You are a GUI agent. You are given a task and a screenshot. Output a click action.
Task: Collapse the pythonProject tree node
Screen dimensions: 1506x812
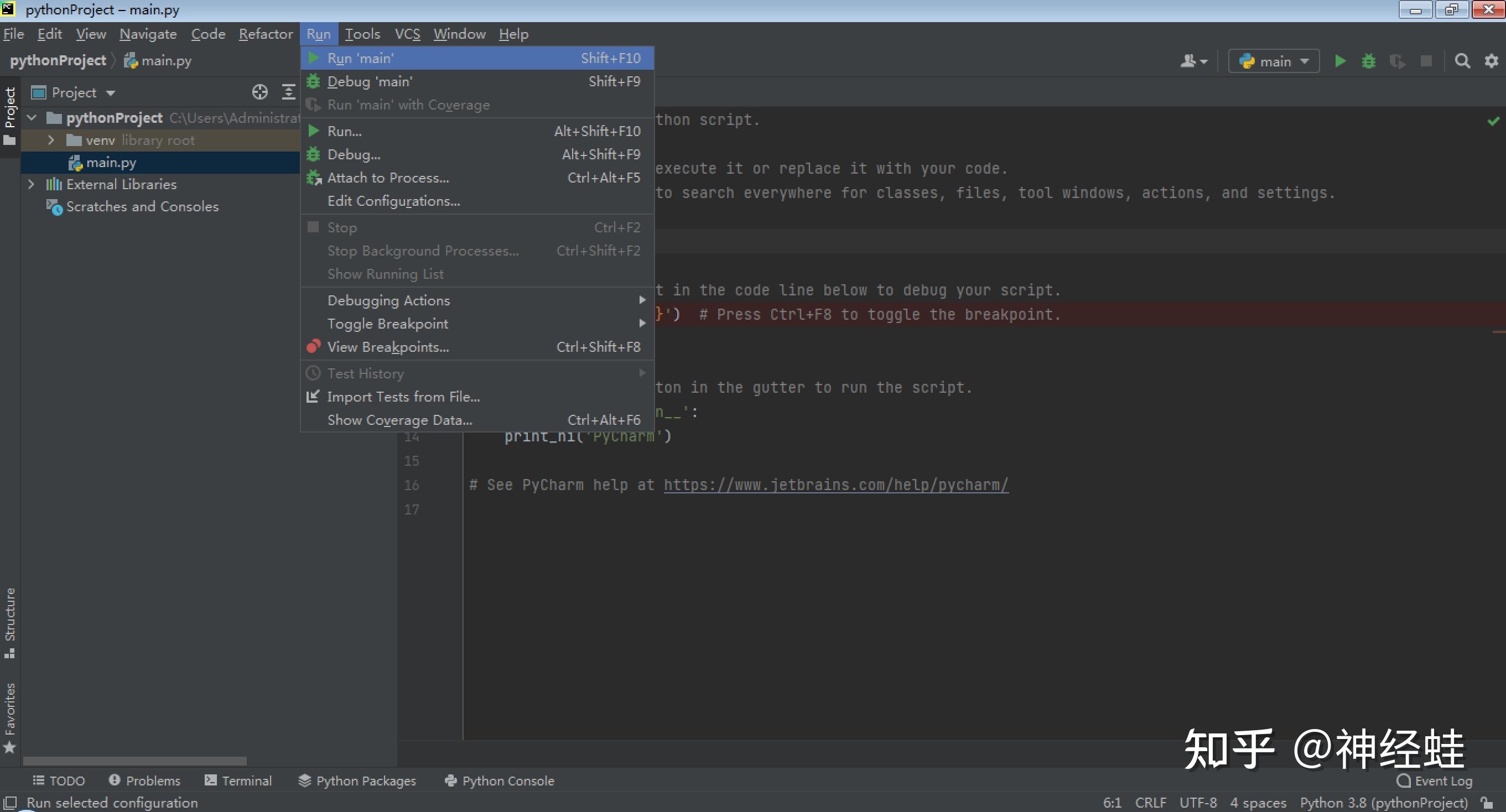click(32, 117)
